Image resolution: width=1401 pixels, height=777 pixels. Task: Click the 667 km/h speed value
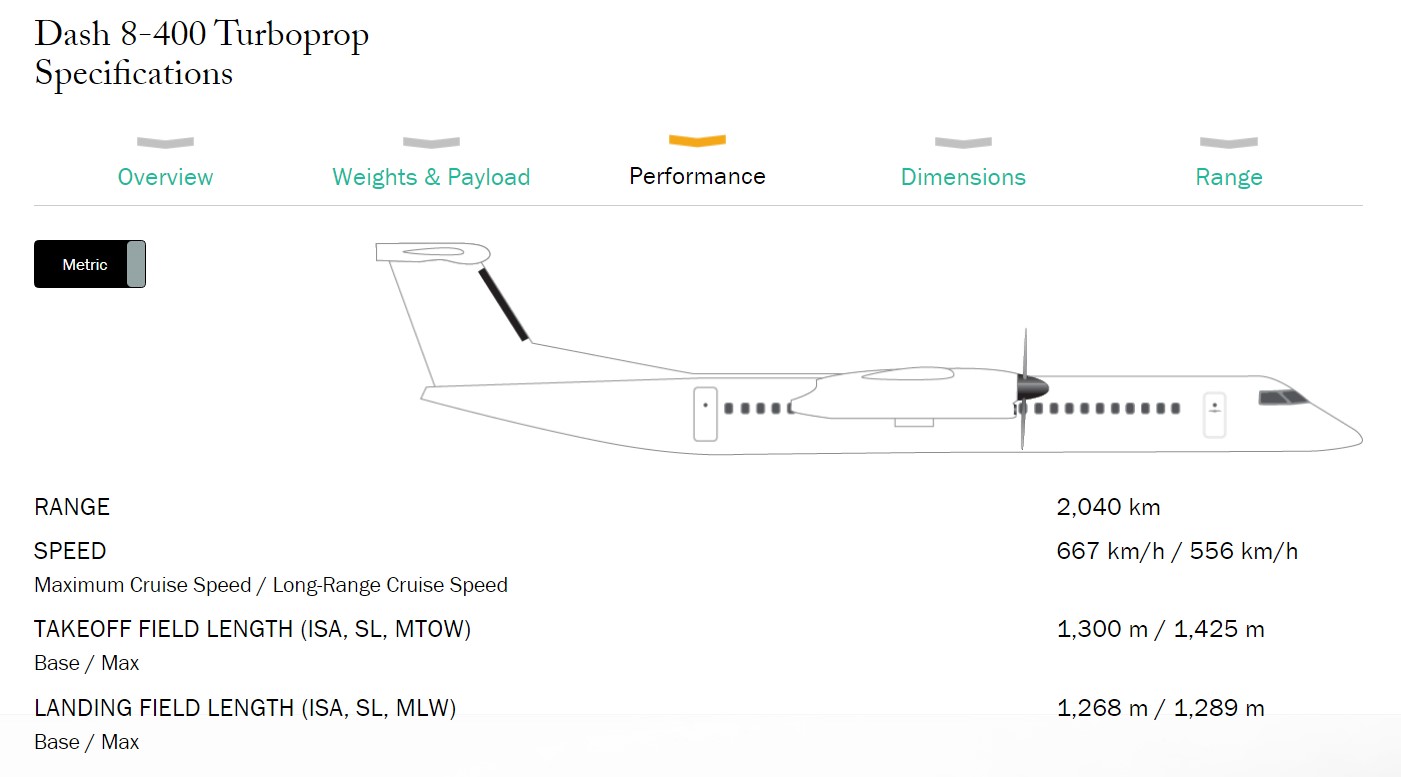(1111, 551)
